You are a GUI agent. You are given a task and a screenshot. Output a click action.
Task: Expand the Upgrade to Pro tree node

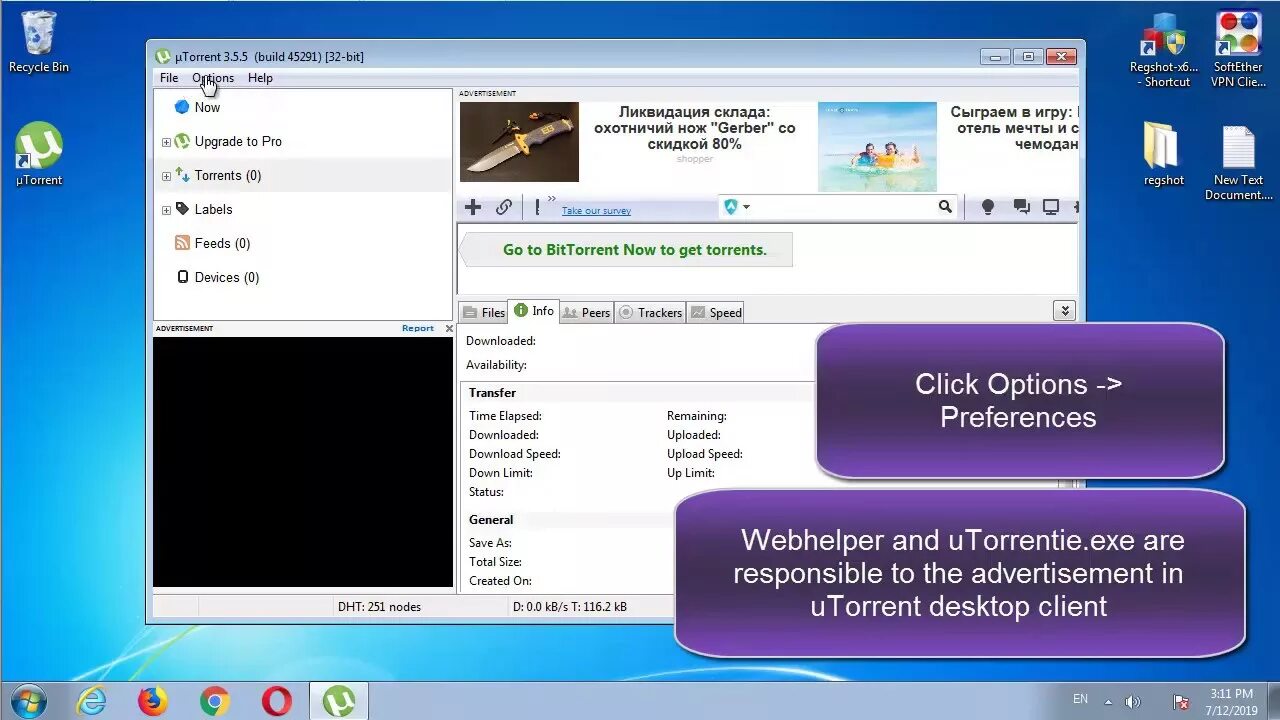tap(166, 142)
